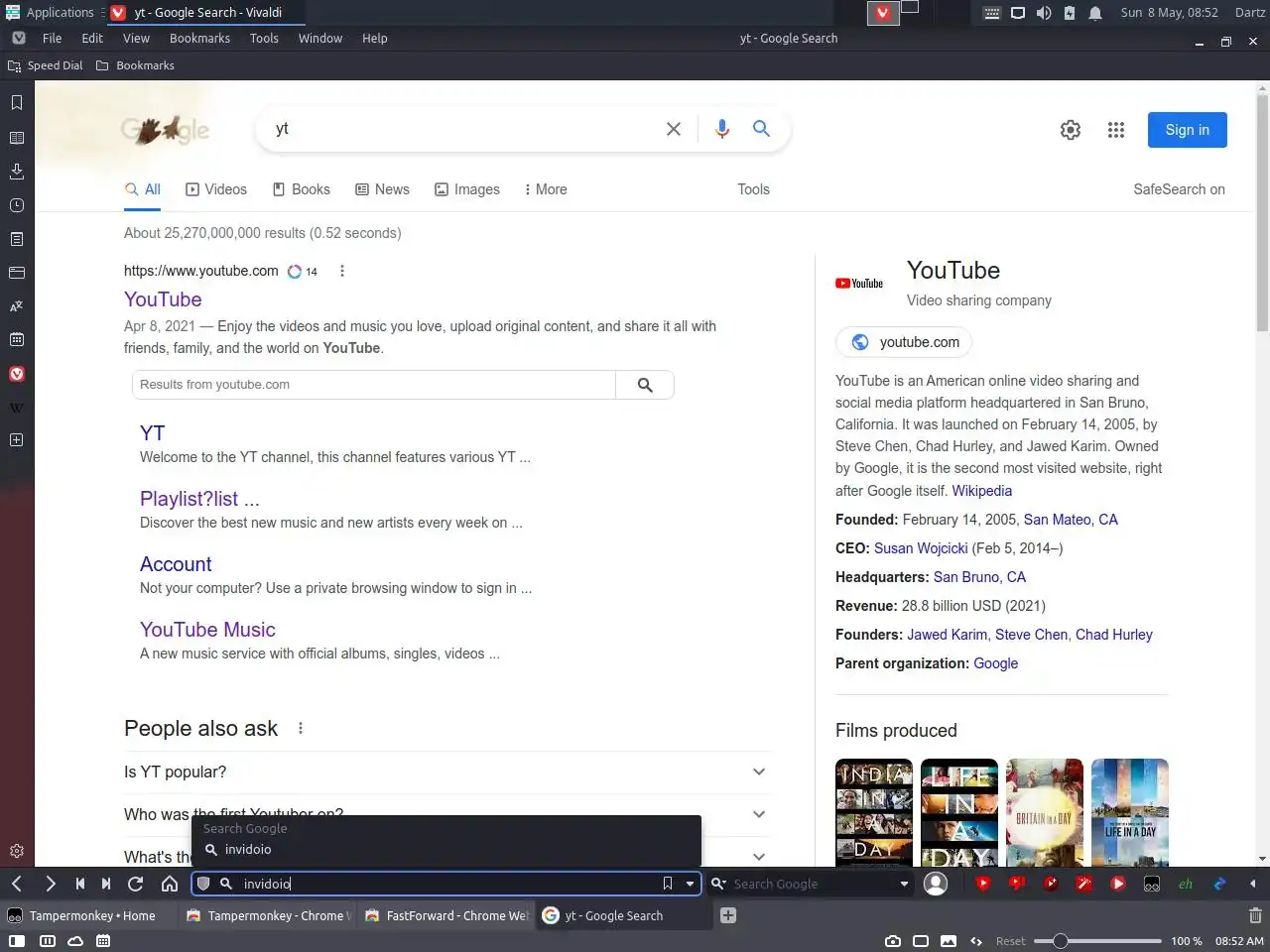The height and width of the screenshot is (952, 1270).
Task: Open the Tools menu in menu bar
Action: 264,38
